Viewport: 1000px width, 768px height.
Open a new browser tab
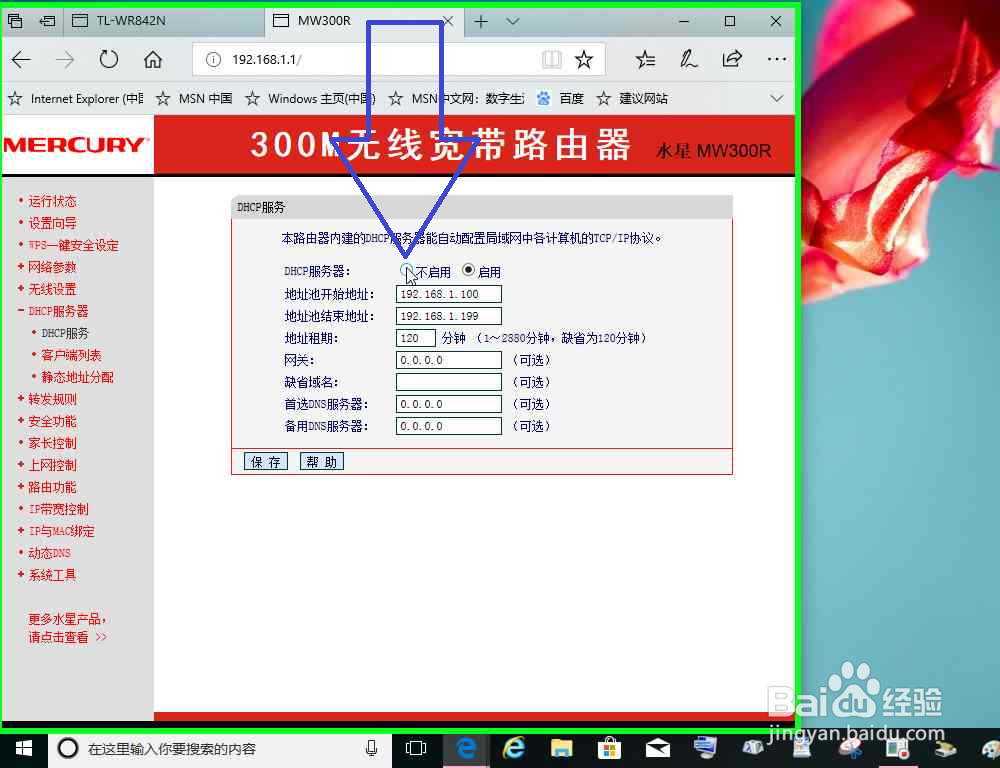pos(481,22)
